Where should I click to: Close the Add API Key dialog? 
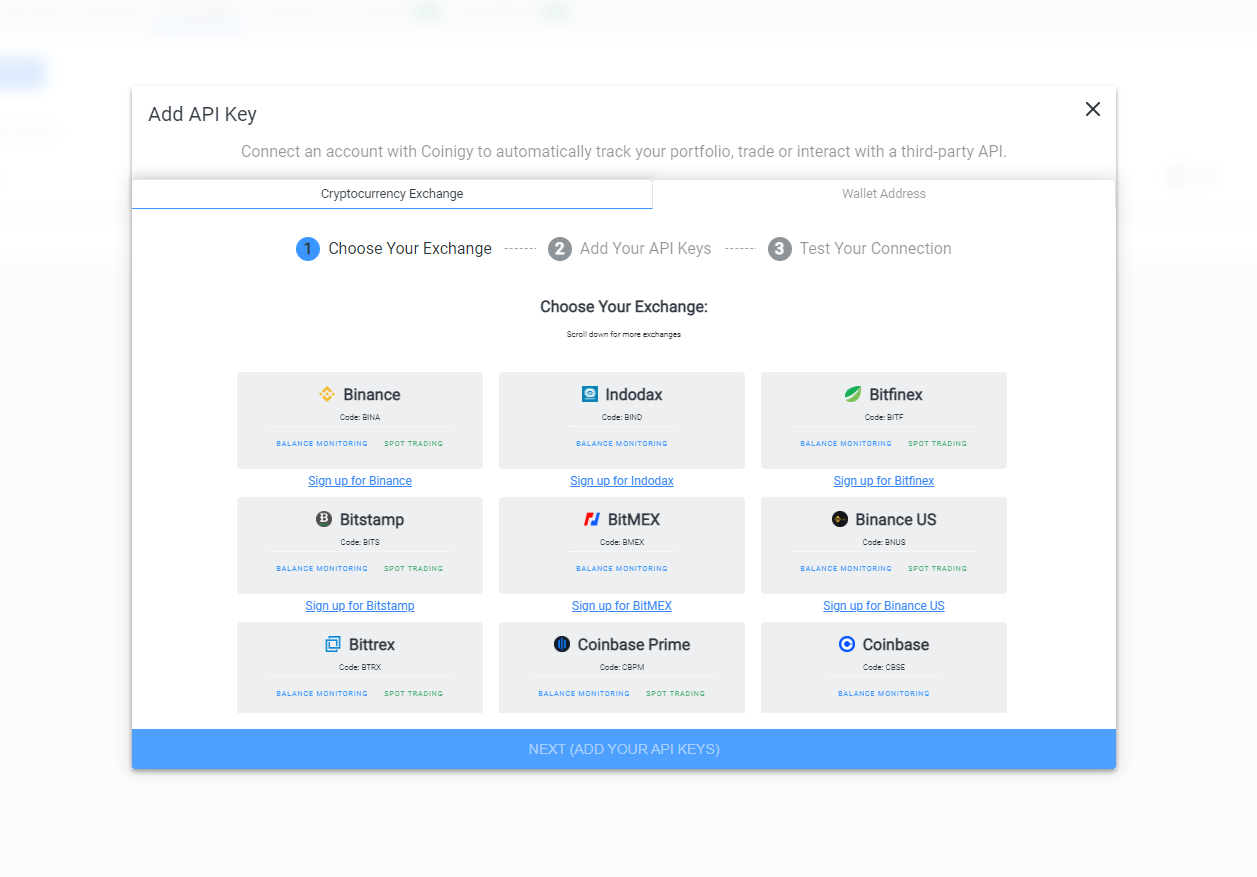tap(1093, 109)
